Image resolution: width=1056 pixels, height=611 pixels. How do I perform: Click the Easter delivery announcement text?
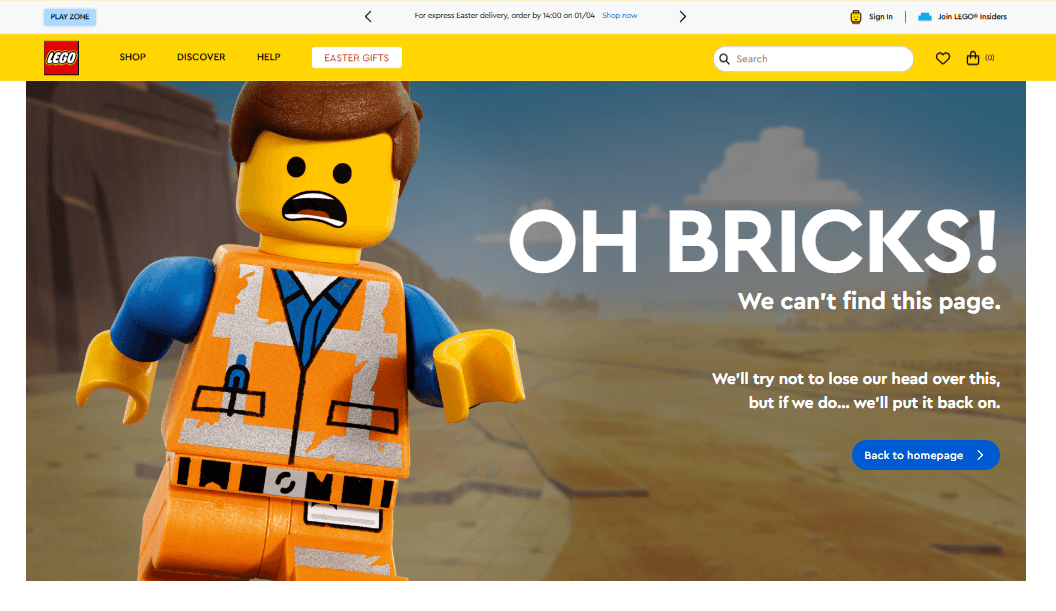point(504,15)
